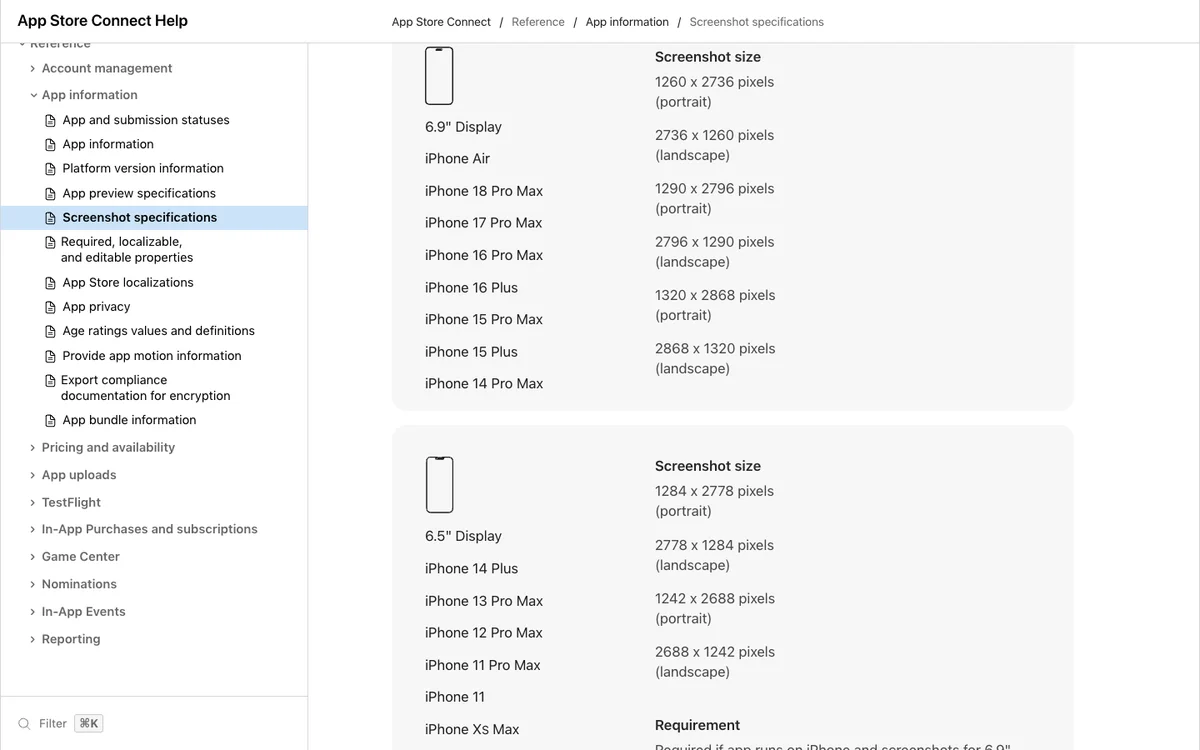Click iPhone 14 Plus device name
The image size is (1200, 750).
tap(471, 569)
